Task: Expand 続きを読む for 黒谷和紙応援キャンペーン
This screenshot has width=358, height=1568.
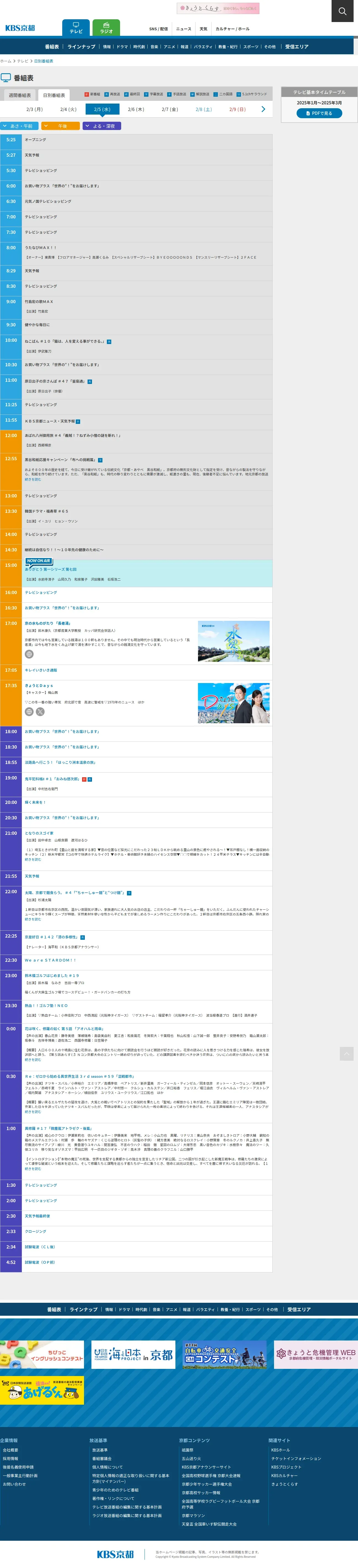Action: (33, 480)
